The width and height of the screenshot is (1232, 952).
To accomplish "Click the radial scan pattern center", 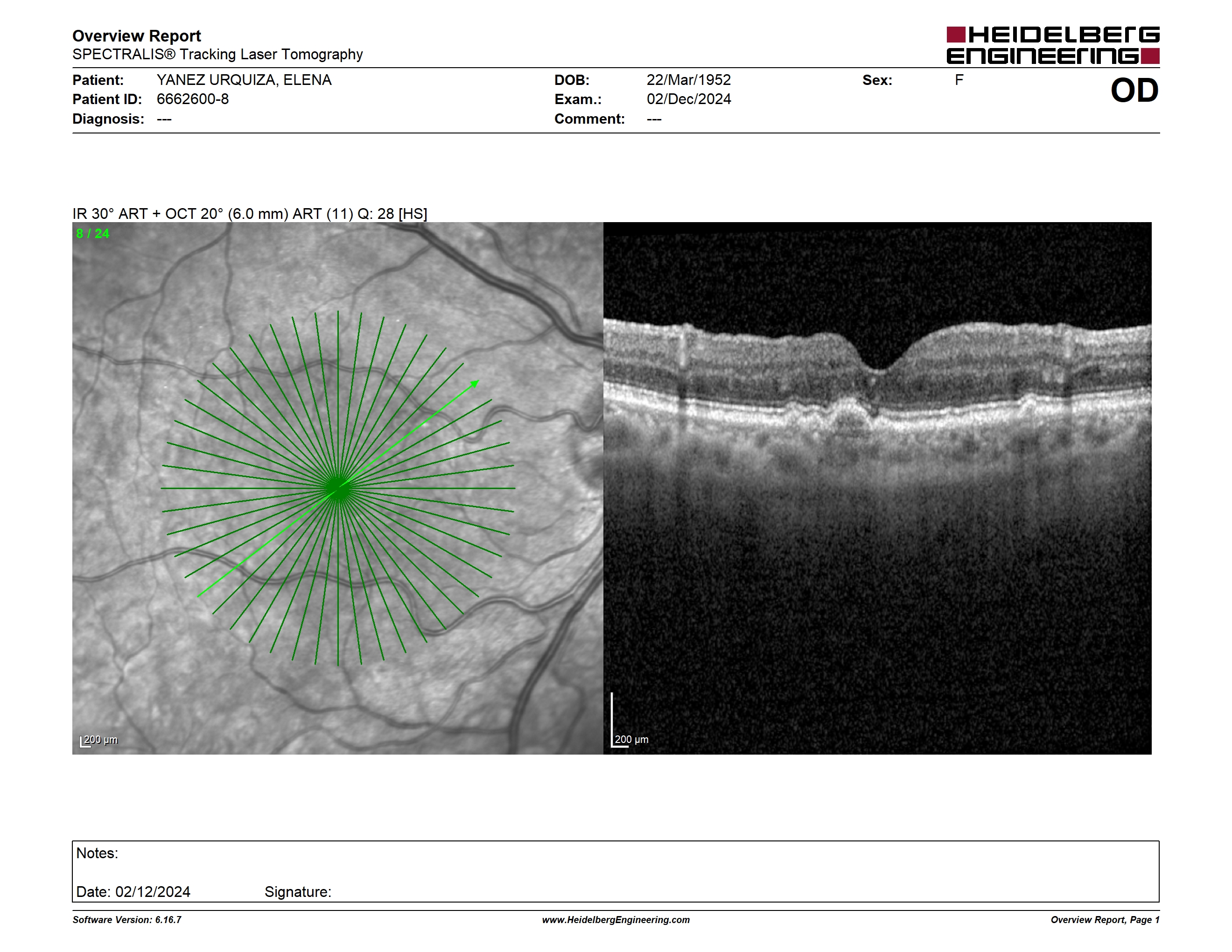I will click(338, 489).
